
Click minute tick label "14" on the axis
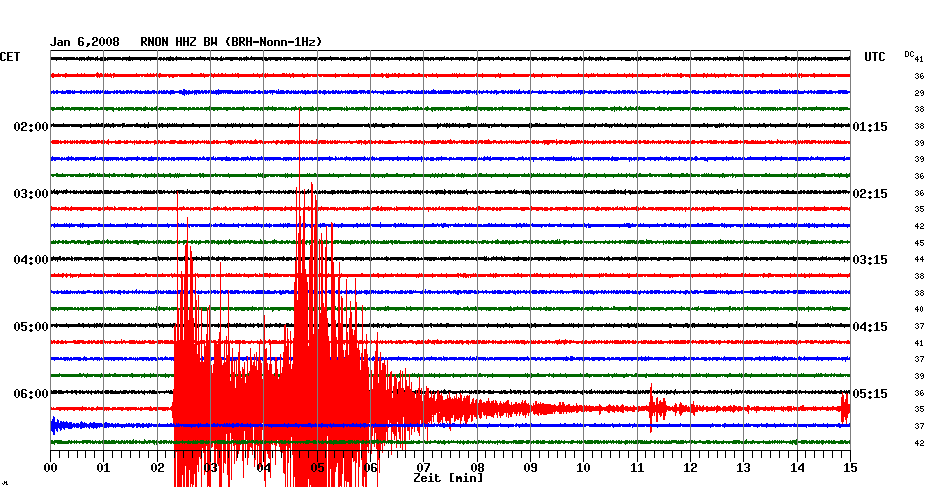[x=797, y=468]
